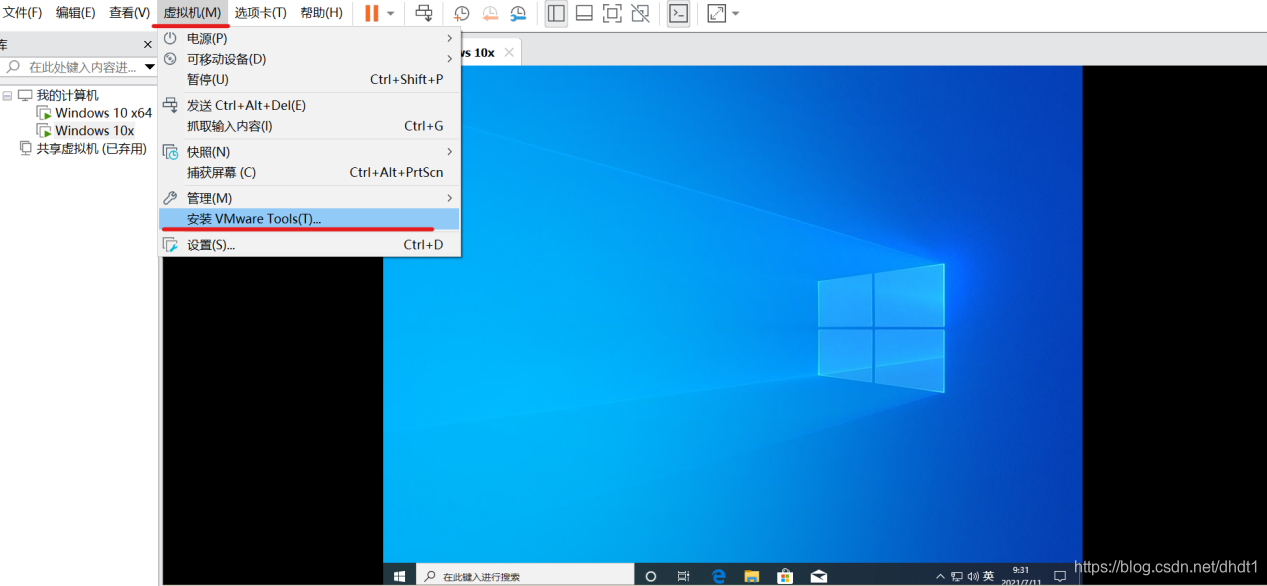Click the guest volume speaker tray icon
The width and height of the screenshot is (1267, 586).
[x=972, y=577]
